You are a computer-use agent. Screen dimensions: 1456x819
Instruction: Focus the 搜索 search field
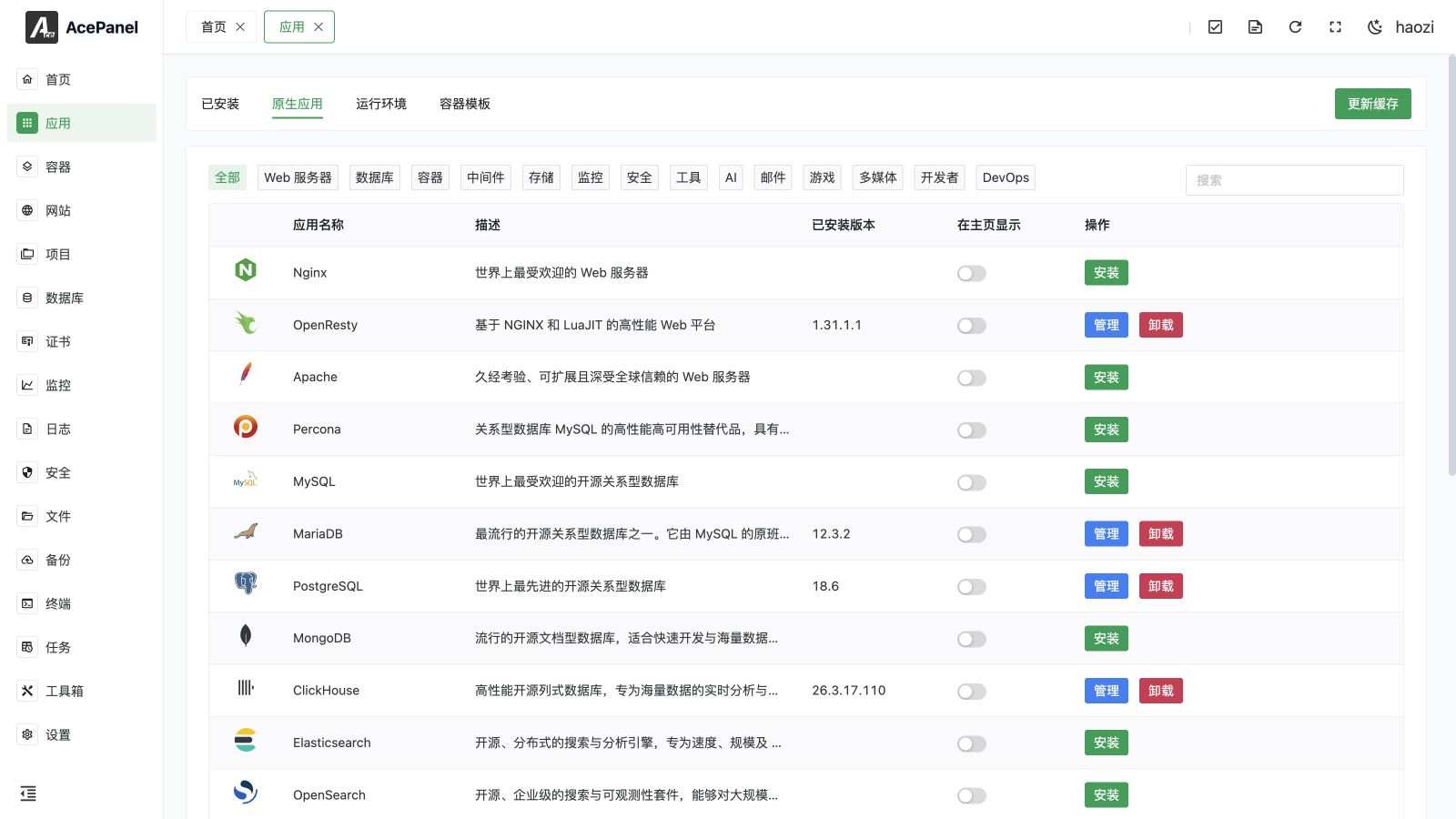[x=1295, y=180]
